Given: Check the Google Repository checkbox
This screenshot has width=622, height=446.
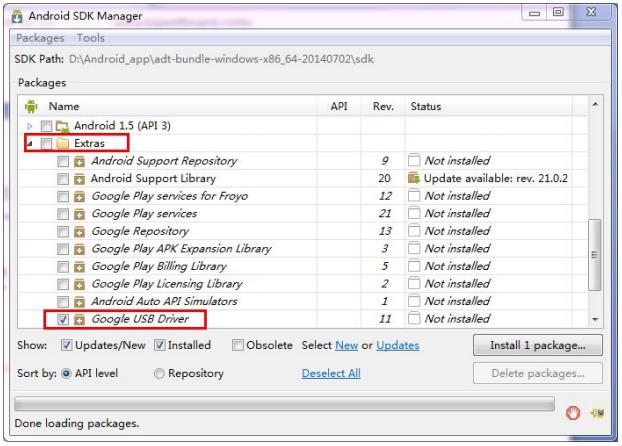Looking at the screenshot, I should 63,232.
